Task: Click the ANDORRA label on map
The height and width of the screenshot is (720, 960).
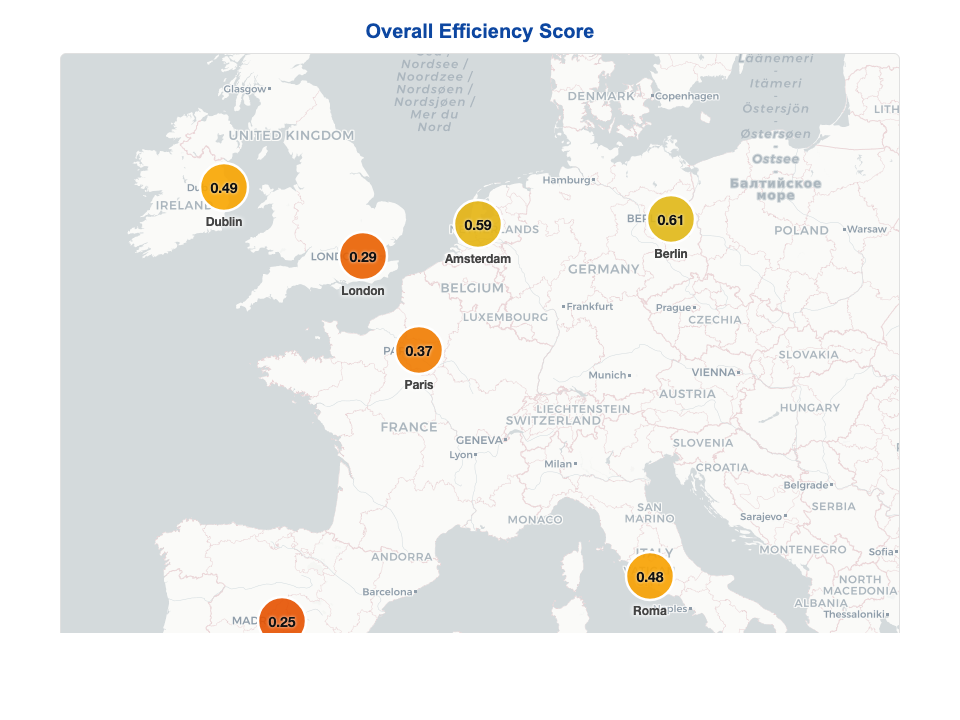Action: 402,557
